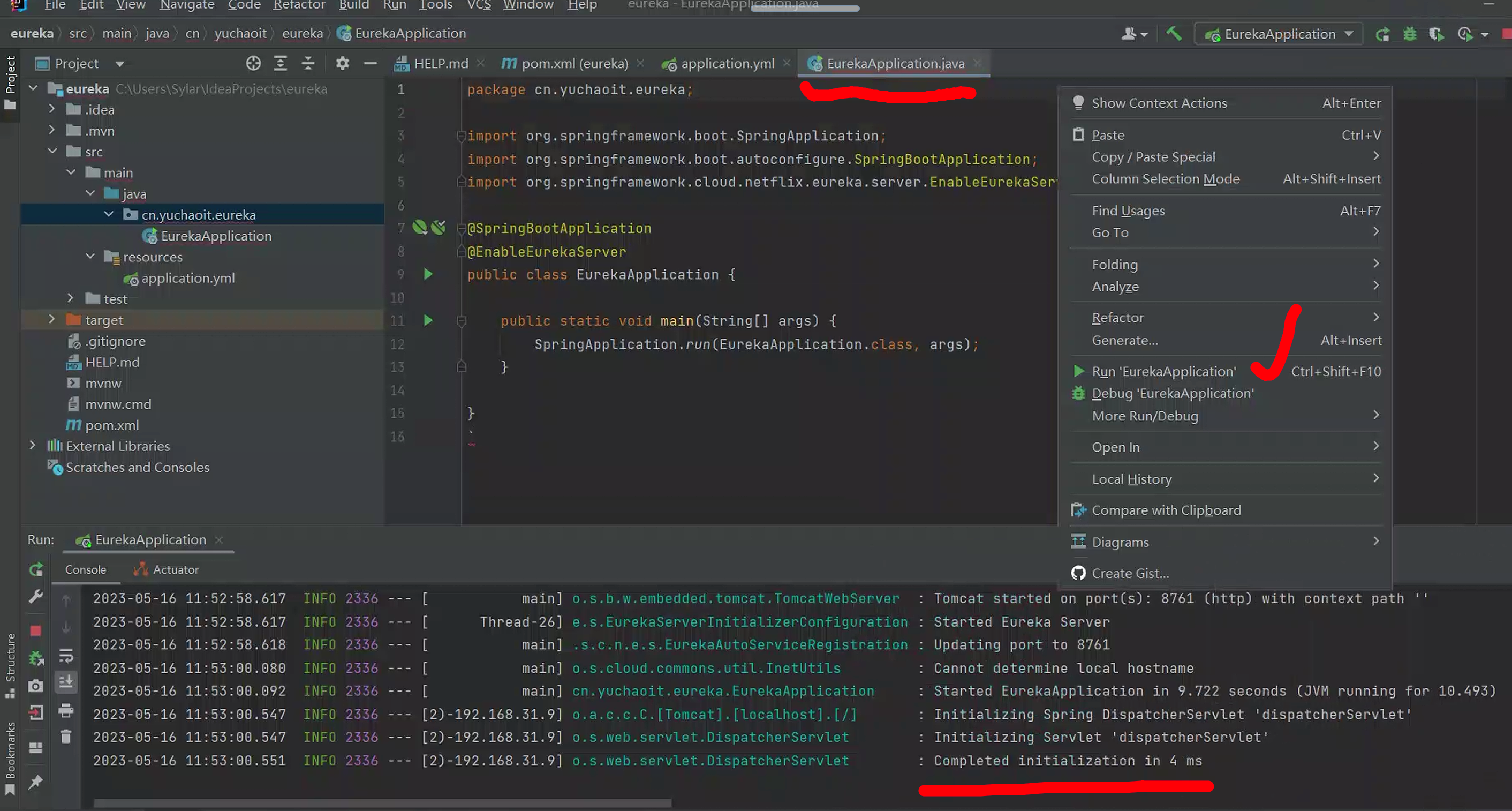This screenshot has height=811, width=1512.
Task: Click the horizontal scrollbar under console
Action: click(x=382, y=802)
